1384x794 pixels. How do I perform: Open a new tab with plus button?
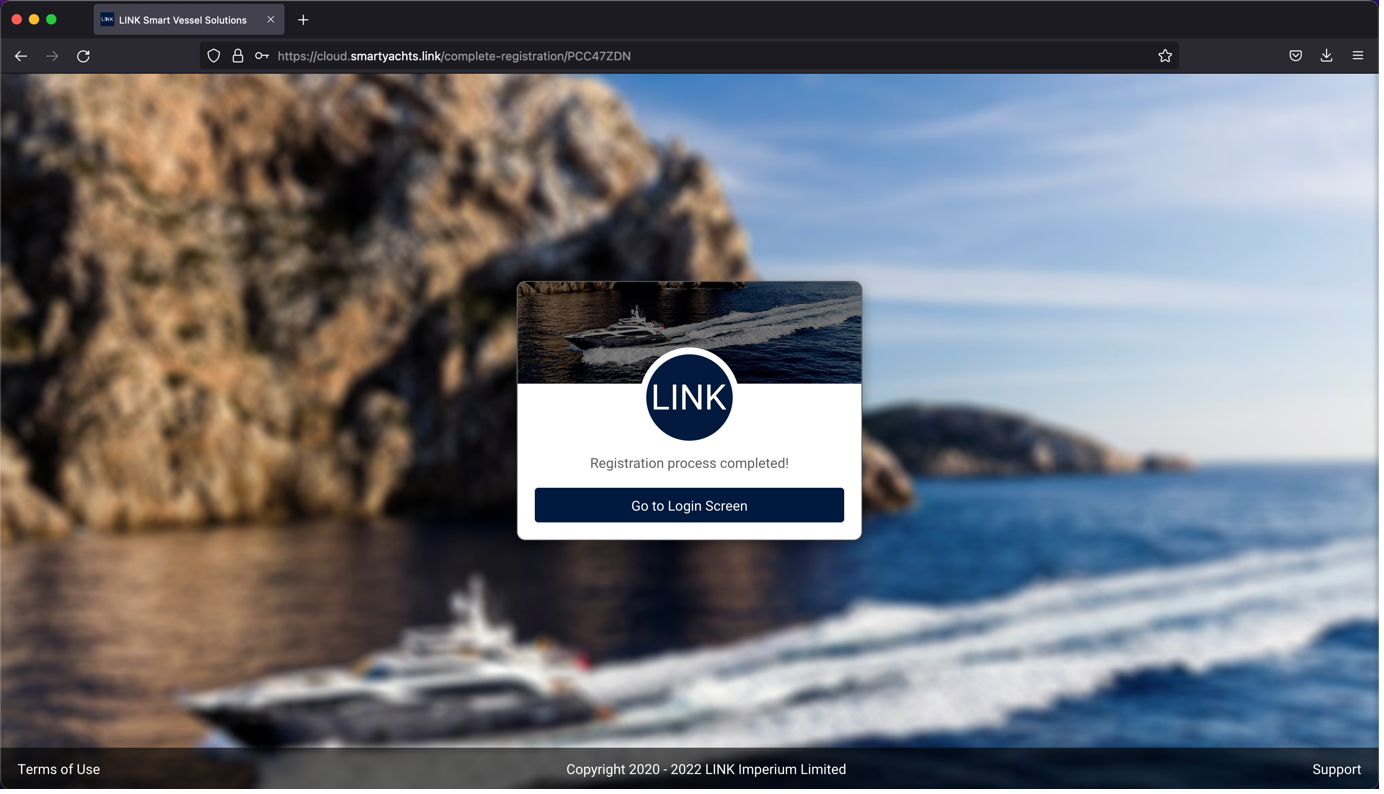pos(304,20)
